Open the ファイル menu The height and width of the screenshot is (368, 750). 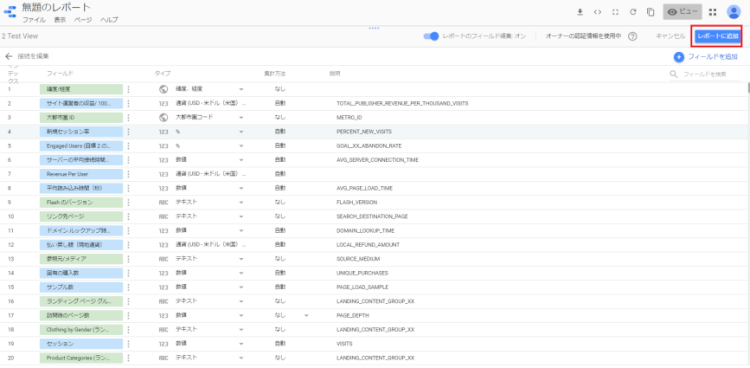34,20
